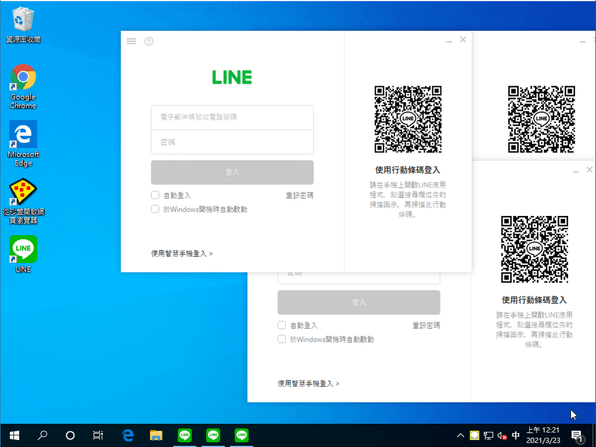Click QR code in lower-right LINE window
This screenshot has height=447, width=596.
pos(534,249)
